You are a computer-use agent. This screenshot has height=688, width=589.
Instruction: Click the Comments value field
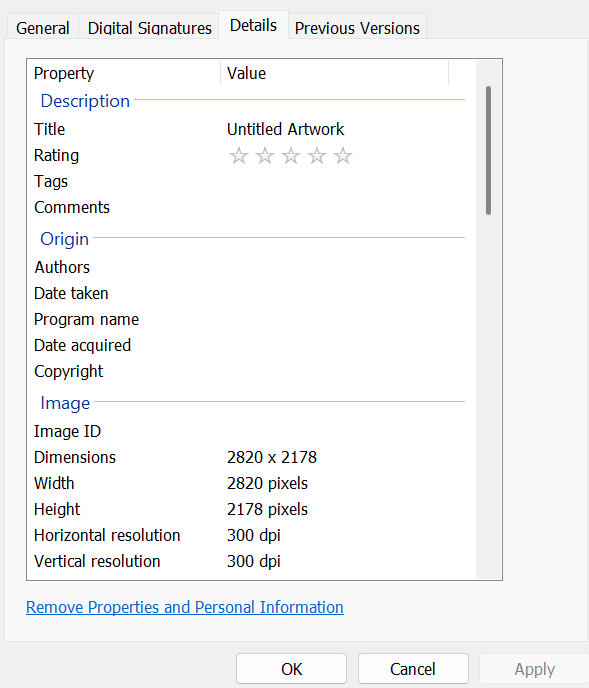338,208
